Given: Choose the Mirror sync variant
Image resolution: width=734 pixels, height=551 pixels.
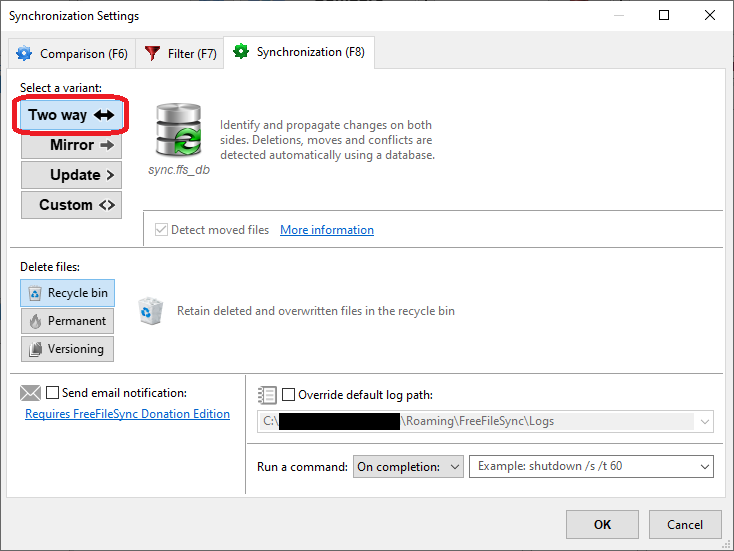Looking at the screenshot, I should pyautogui.click(x=71, y=145).
